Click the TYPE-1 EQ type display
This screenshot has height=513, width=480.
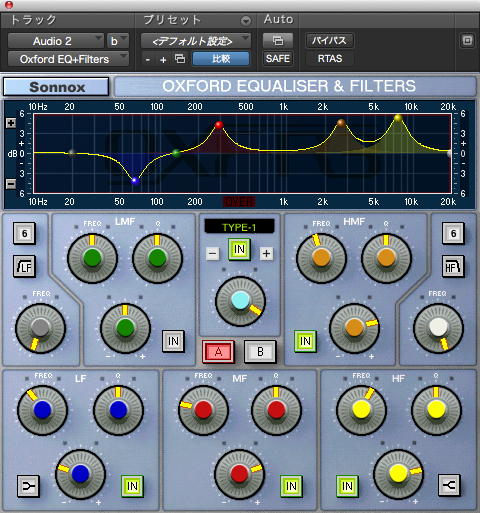coord(239,227)
